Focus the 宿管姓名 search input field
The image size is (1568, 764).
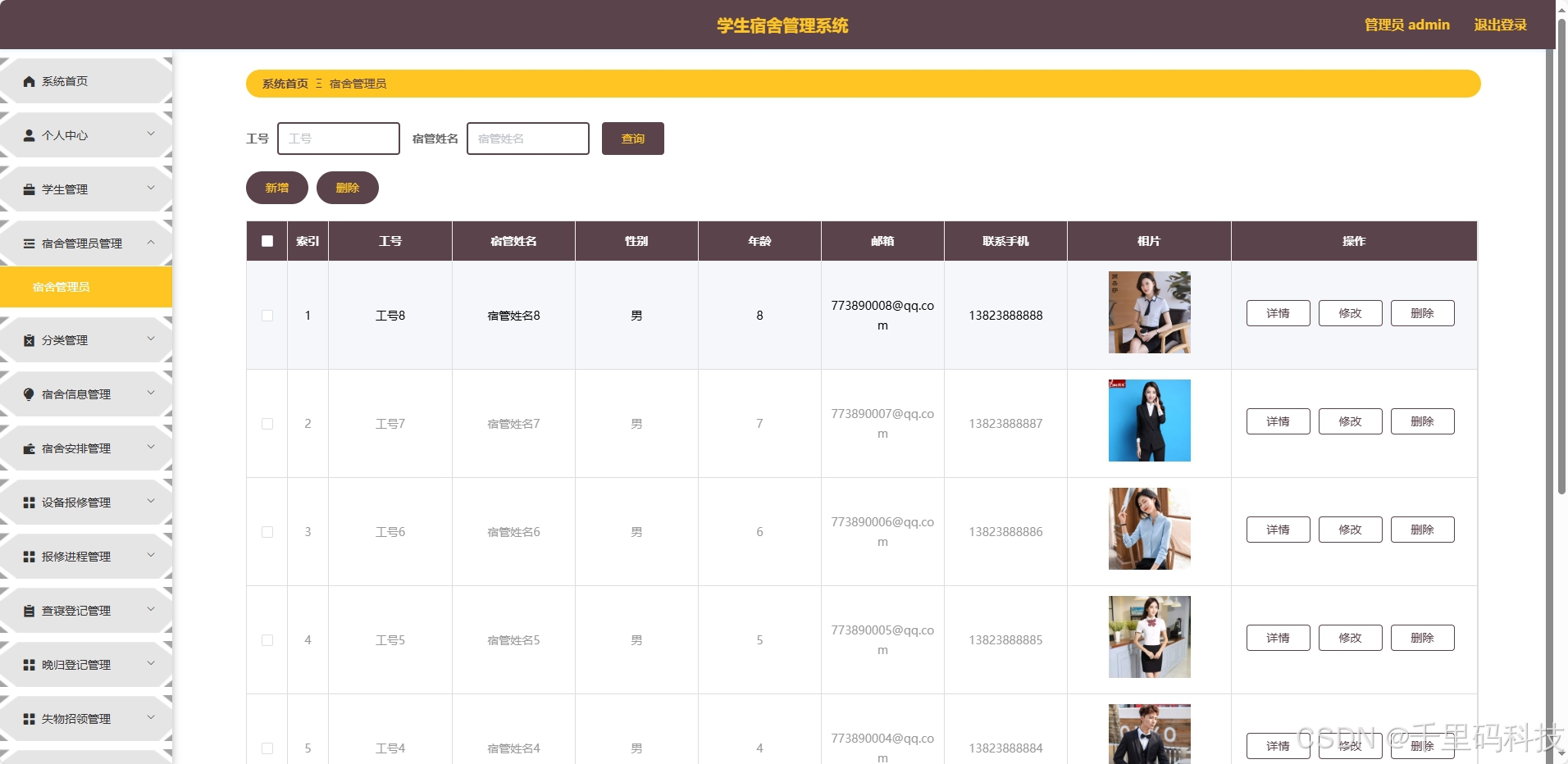pos(528,139)
